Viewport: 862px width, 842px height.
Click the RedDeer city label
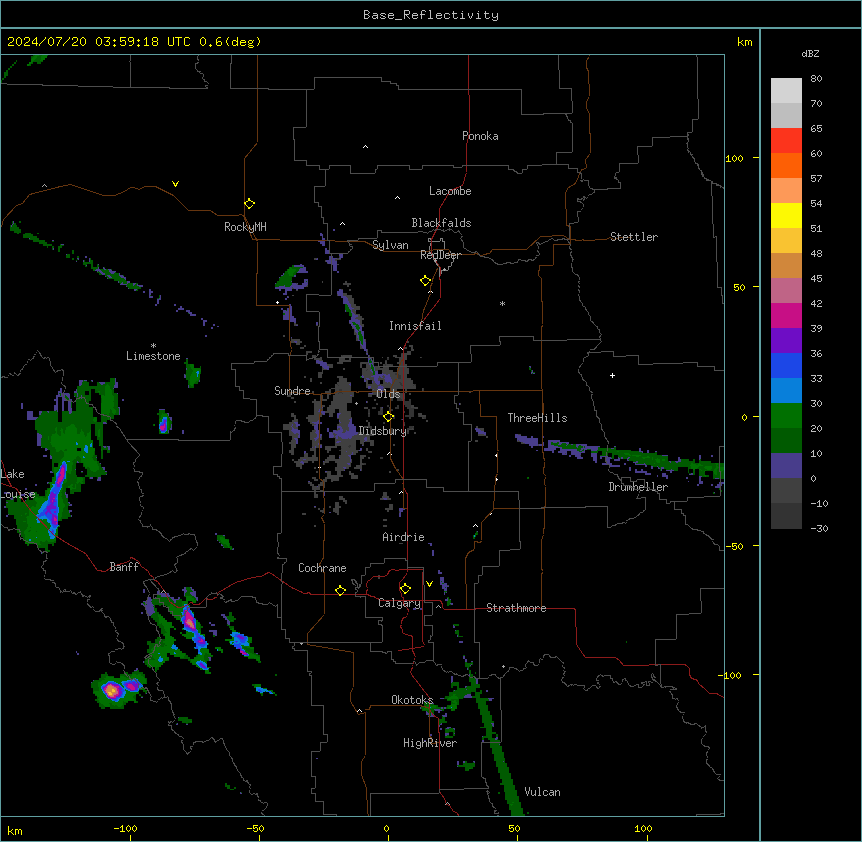point(440,255)
